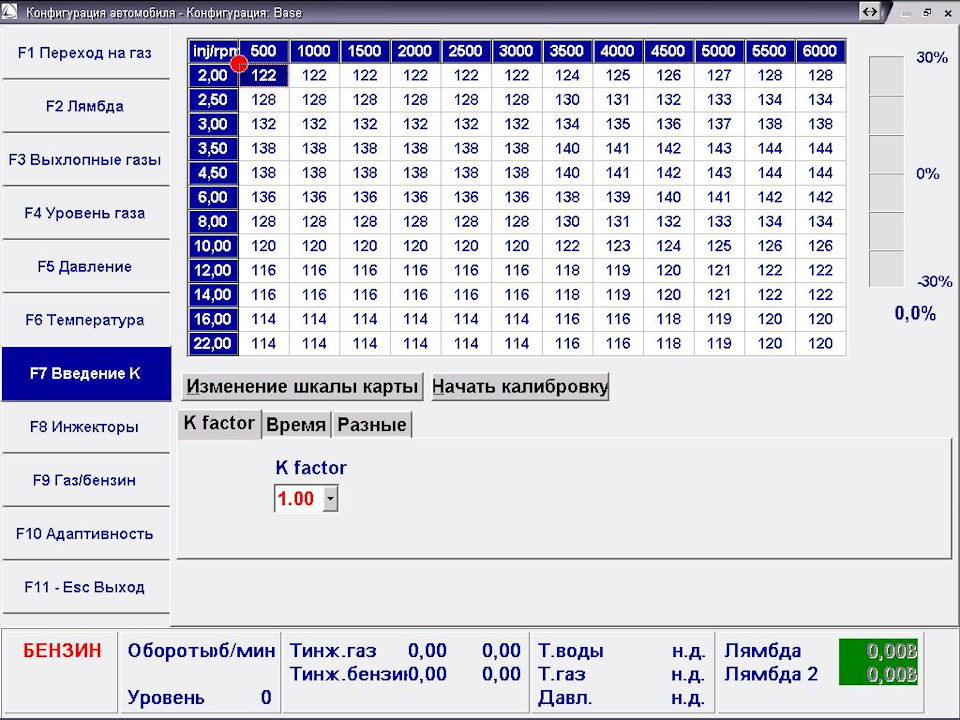Select the K factor tab
The height and width of the screenshot is (720, 960).
coord(219,423)
